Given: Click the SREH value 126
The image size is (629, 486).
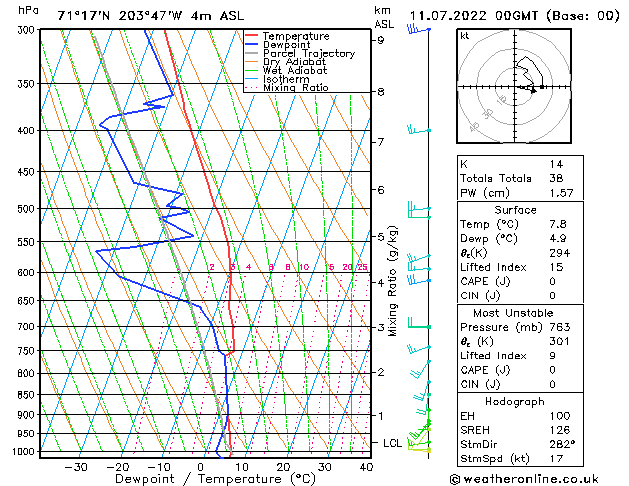Looking at the screenshot, I should [x=560, y=430].
